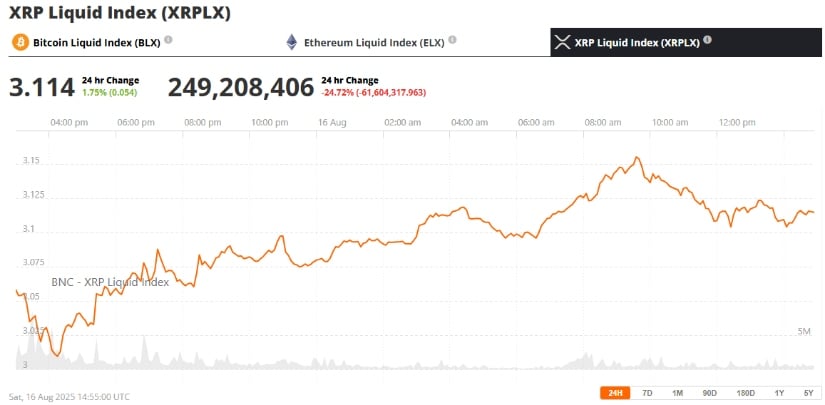This screenshot has height=405, width=825.
Task: Click the orange Bitcoin logo icon
Action: tap(21, 42)
